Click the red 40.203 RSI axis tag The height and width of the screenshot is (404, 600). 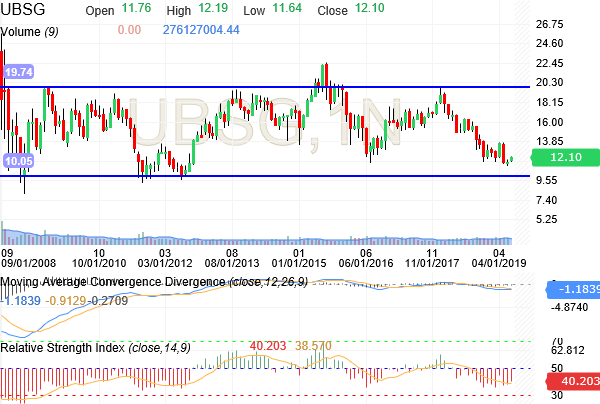(x=573, y=381)
